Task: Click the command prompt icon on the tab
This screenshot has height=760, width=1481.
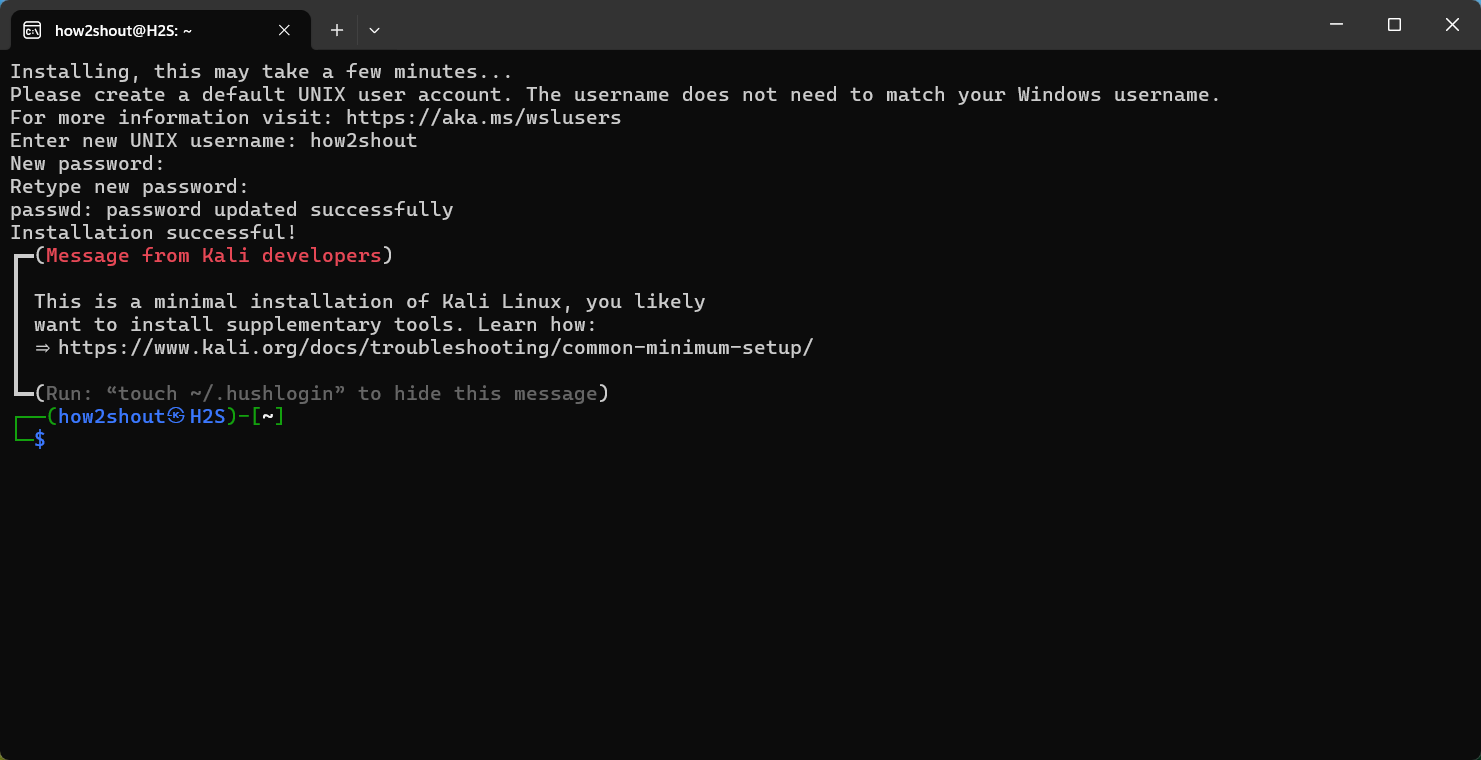Action: pyautogui.click(x=31, y=30)
